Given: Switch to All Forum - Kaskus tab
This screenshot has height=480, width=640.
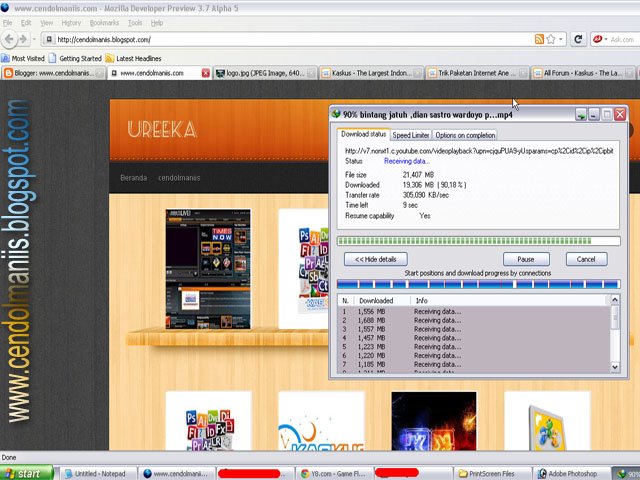Looking at the screenshot, I should (583, 73).
